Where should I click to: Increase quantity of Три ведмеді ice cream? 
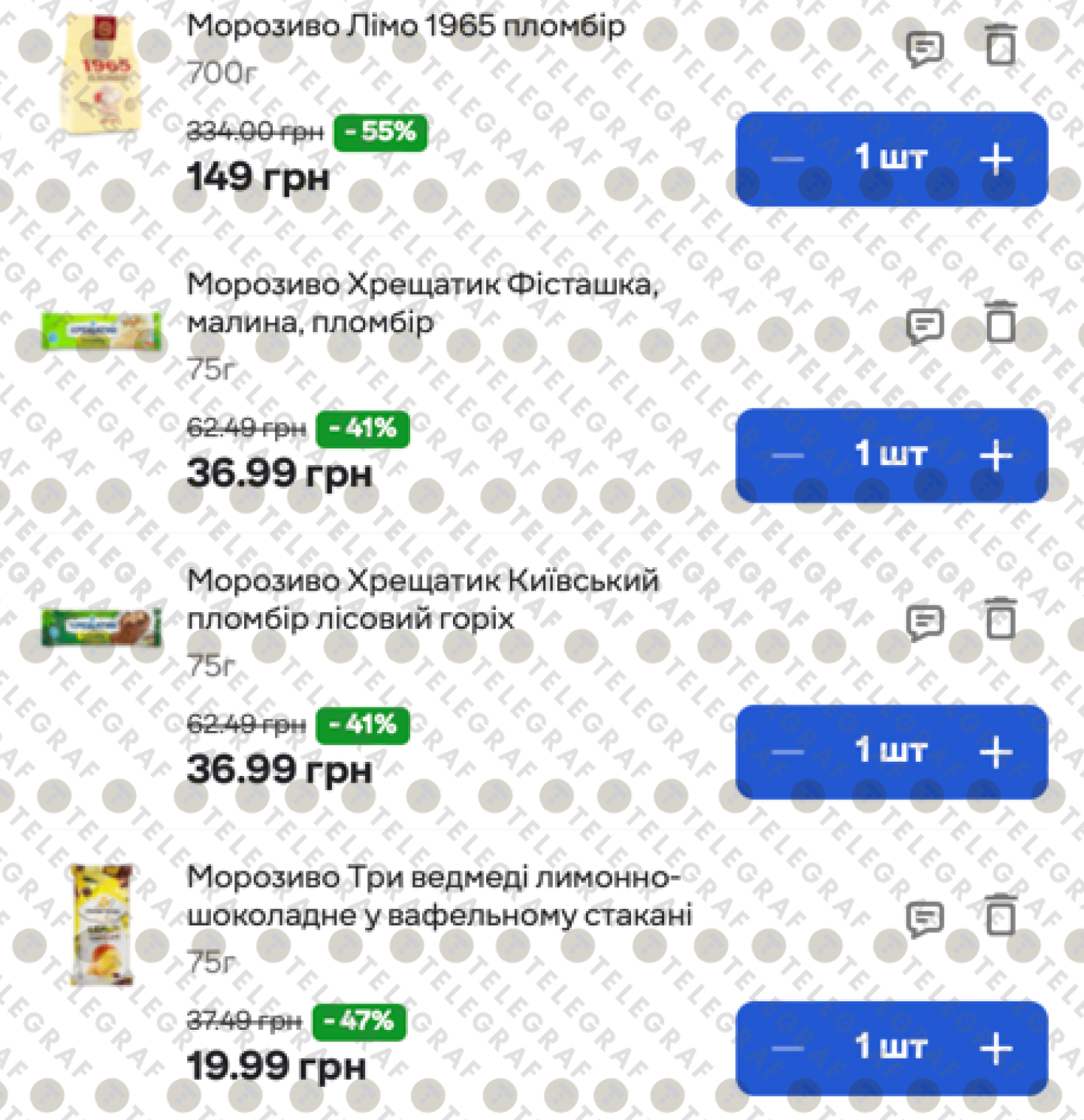[996, 1048]
